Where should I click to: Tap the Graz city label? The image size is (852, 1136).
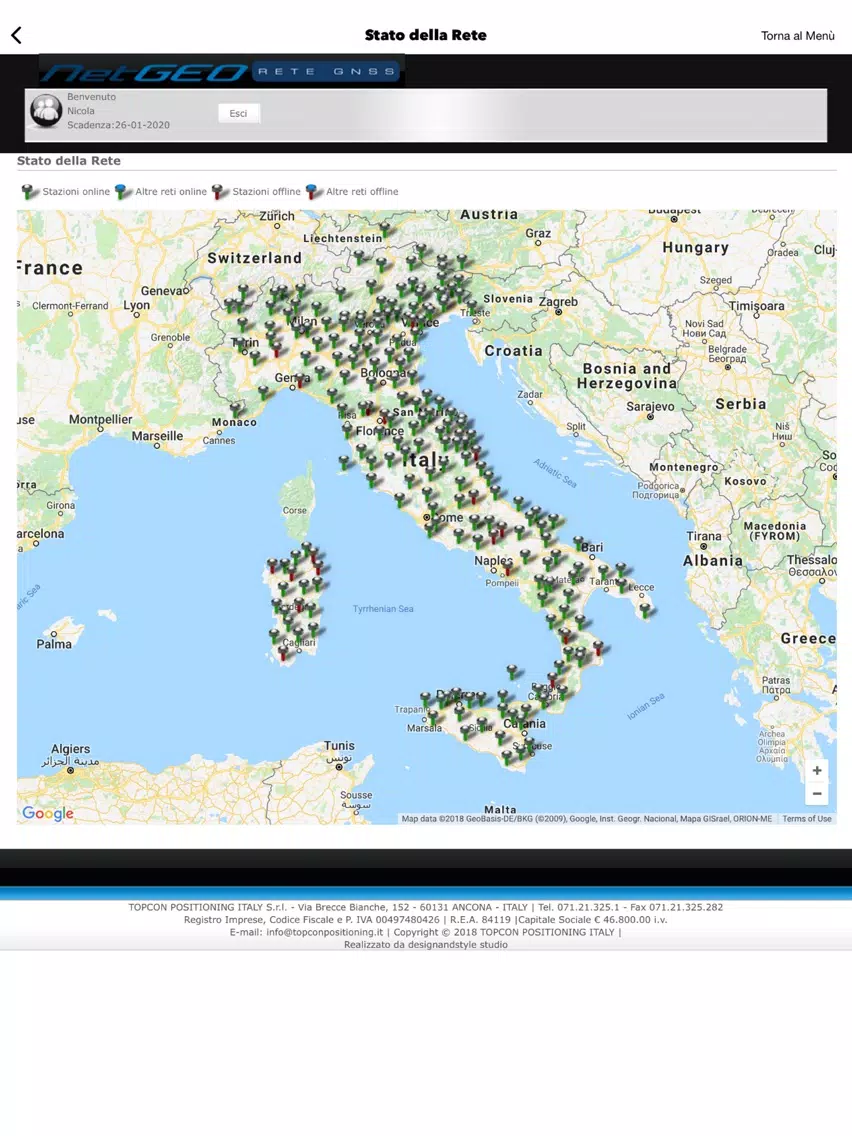(x=538, y=233)
